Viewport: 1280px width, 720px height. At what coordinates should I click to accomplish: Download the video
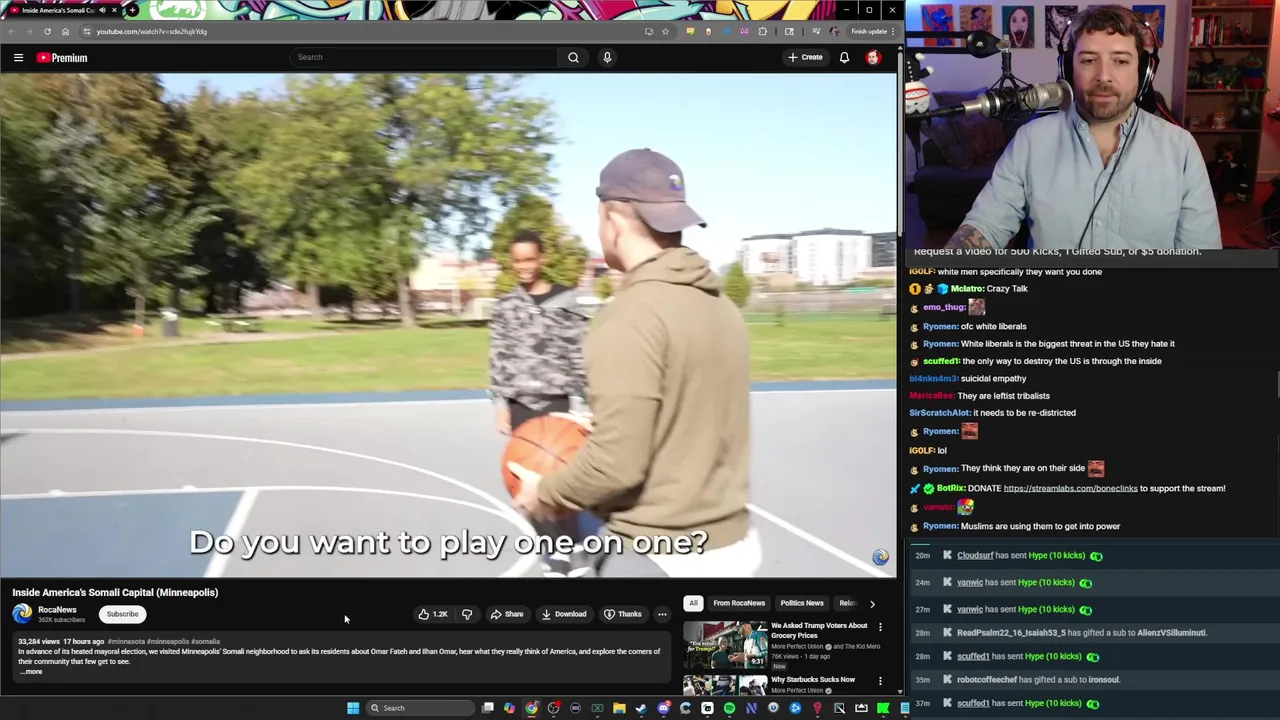coord(564,614)
